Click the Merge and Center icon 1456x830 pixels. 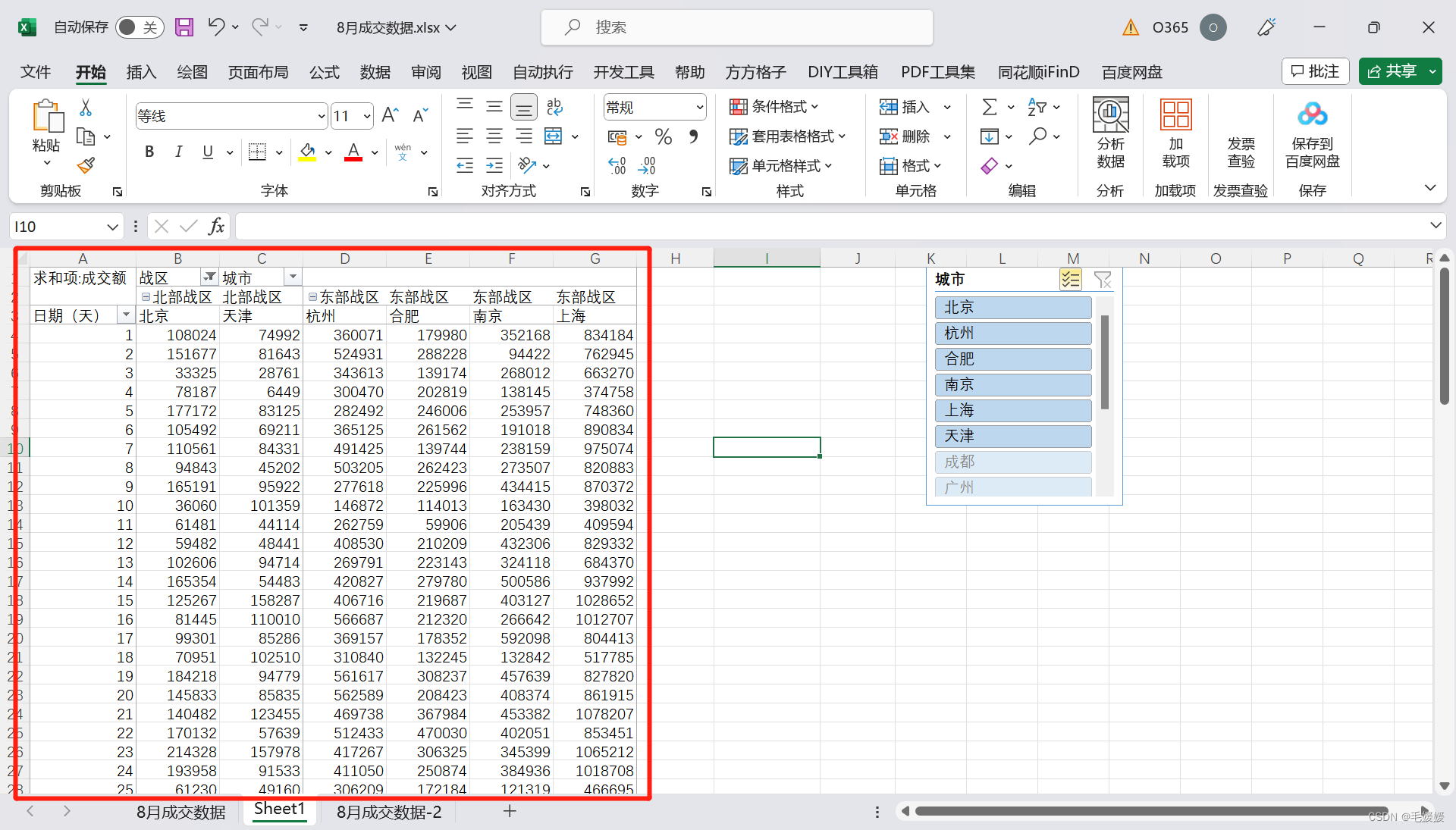pyautogui.click(x=554, y=136)
